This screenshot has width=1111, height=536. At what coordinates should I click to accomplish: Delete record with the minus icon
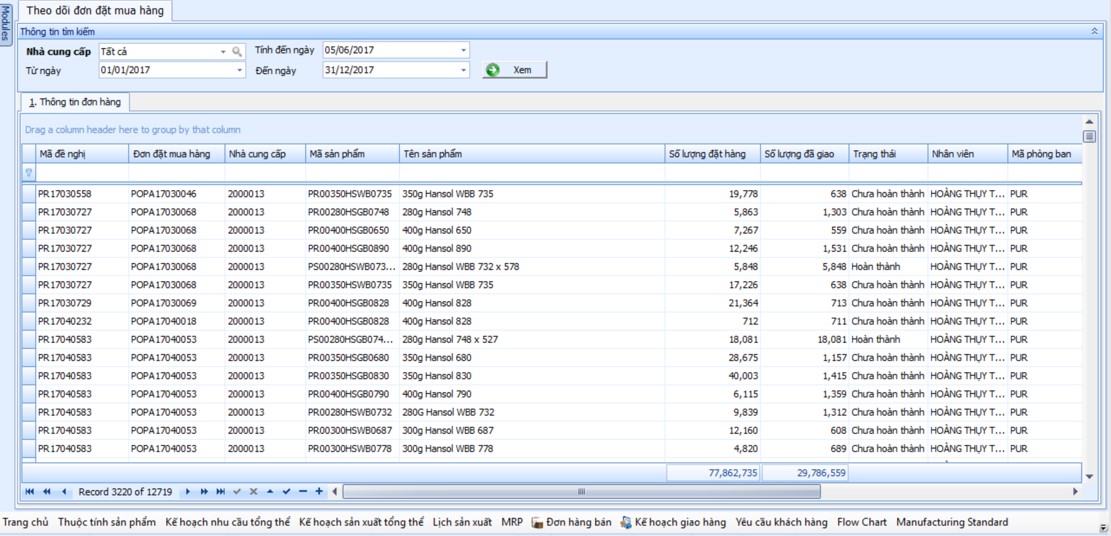(x=303, y=491)
